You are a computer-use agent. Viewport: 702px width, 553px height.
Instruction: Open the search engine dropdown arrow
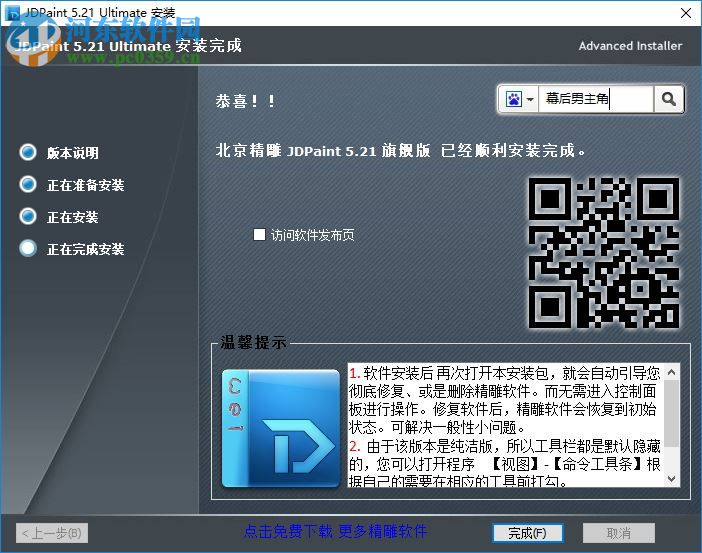coord(530,99)
